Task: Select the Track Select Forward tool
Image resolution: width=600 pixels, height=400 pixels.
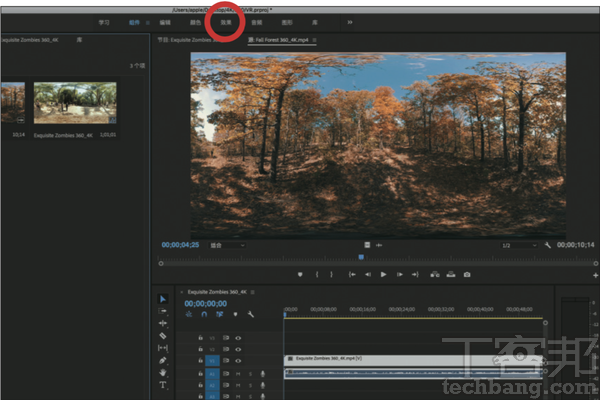Action: coord(163,311)
